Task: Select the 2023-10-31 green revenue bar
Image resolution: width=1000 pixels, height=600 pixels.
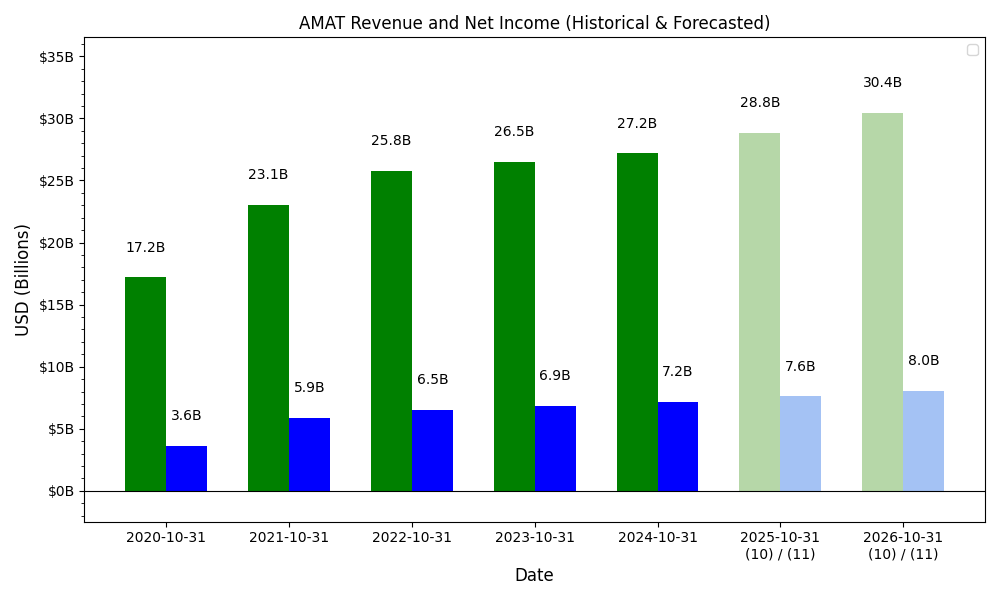Action: 515,326
